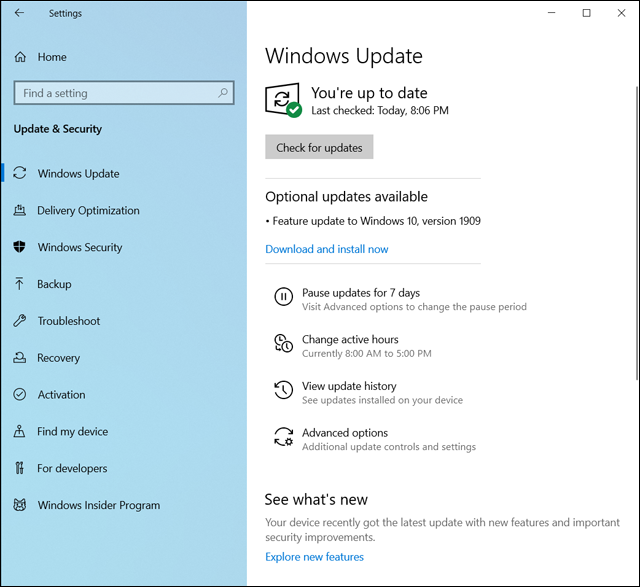
Task: Click Download and install now link
Action: pyautogui.click(x=327, y=249)
